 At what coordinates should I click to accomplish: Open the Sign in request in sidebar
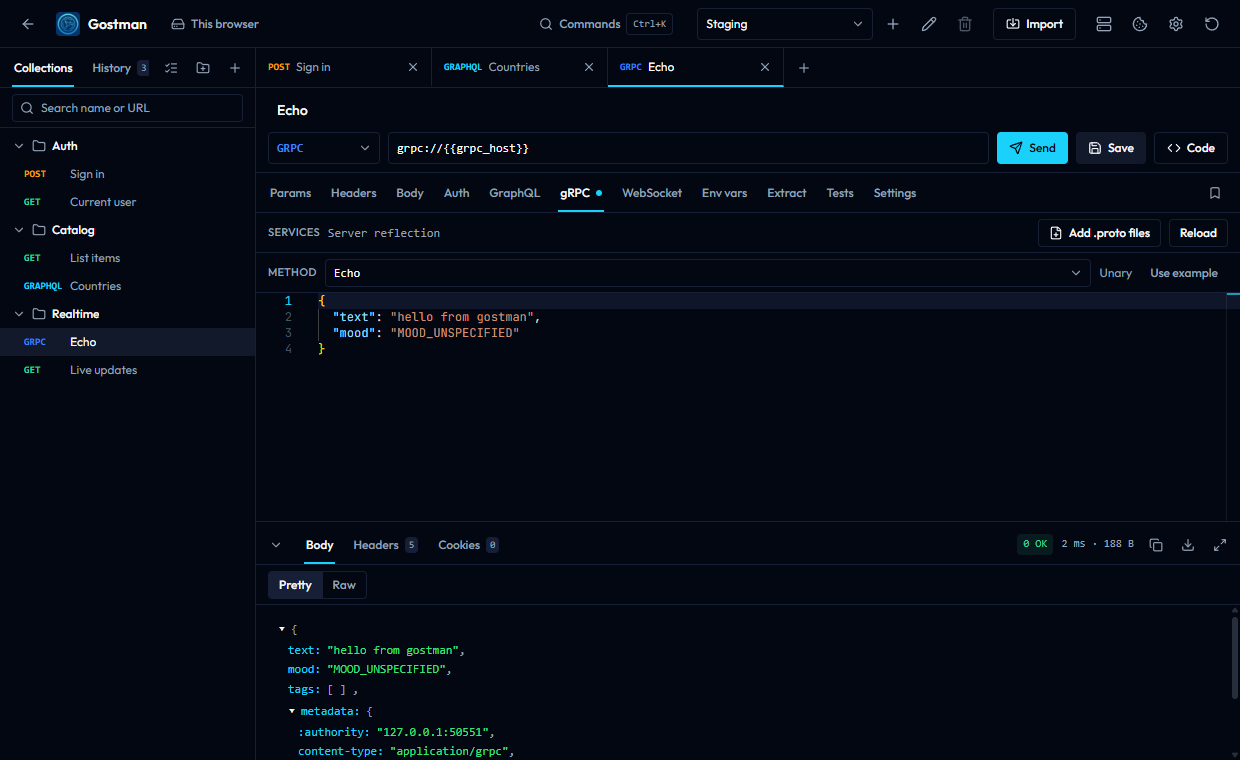coord(127,174)
